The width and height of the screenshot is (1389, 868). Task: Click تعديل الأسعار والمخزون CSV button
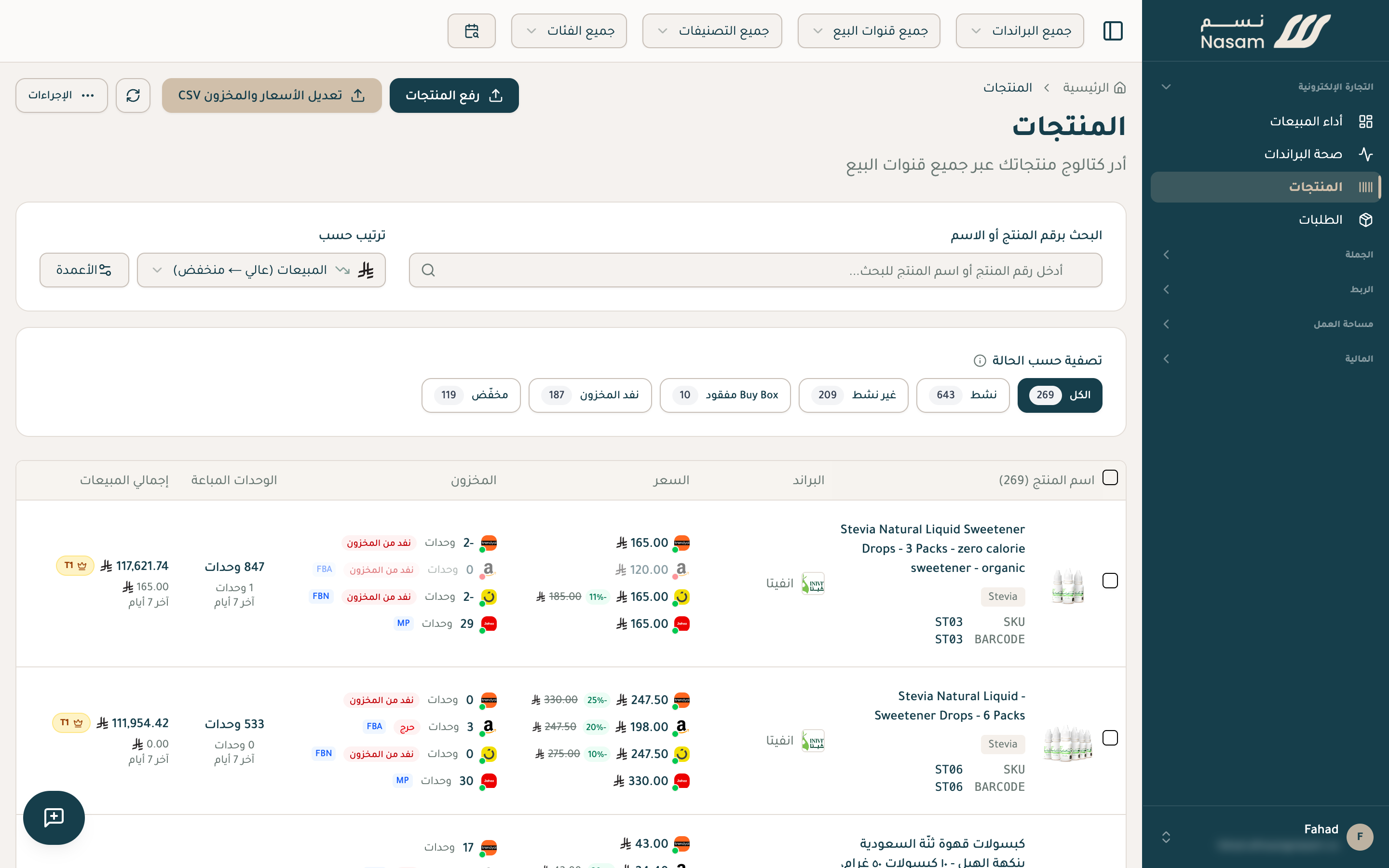point(272,95)
